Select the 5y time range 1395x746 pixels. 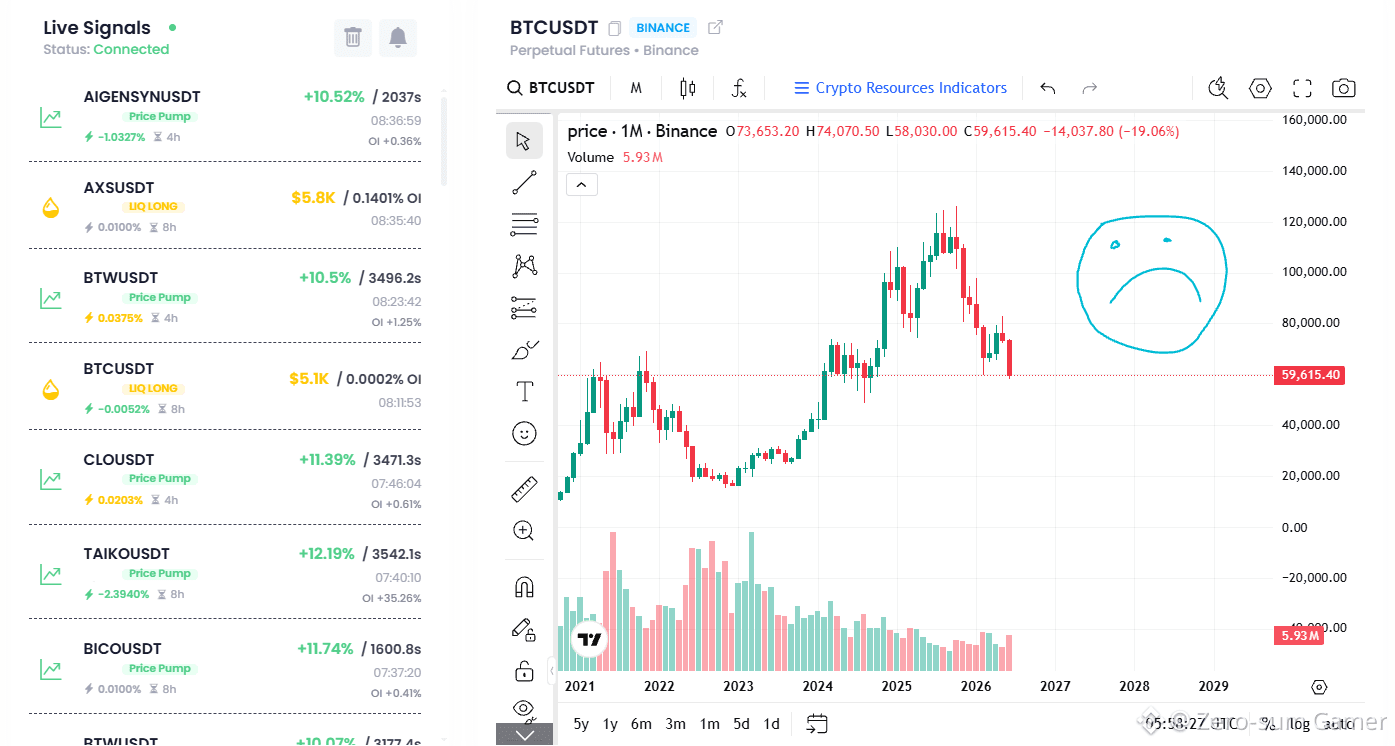point(581,724)
